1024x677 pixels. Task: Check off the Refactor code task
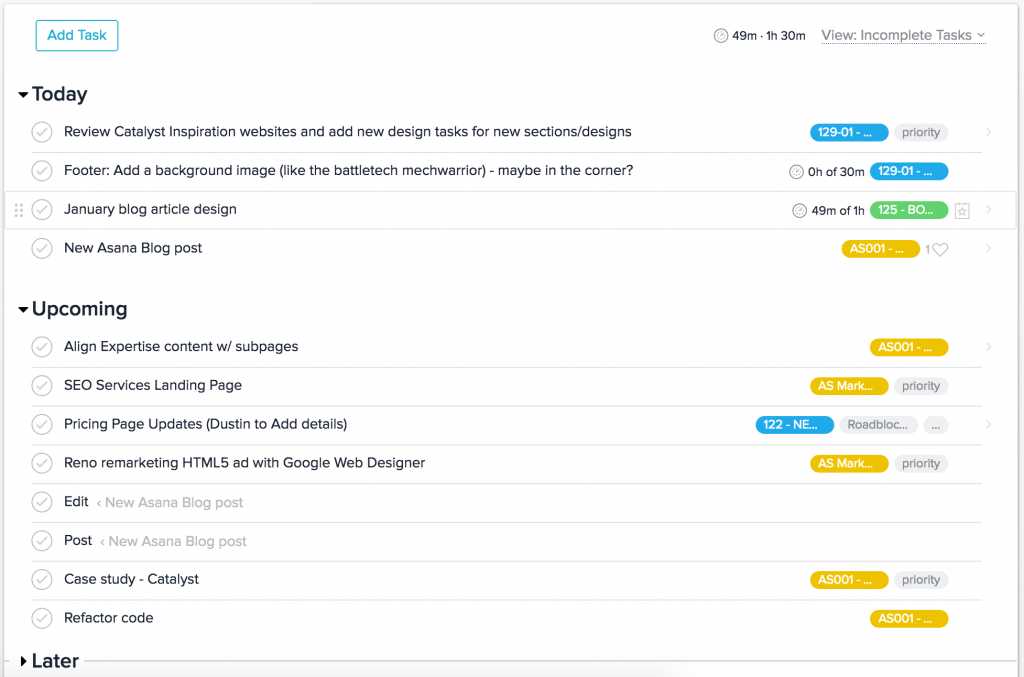tap(41, 618)
